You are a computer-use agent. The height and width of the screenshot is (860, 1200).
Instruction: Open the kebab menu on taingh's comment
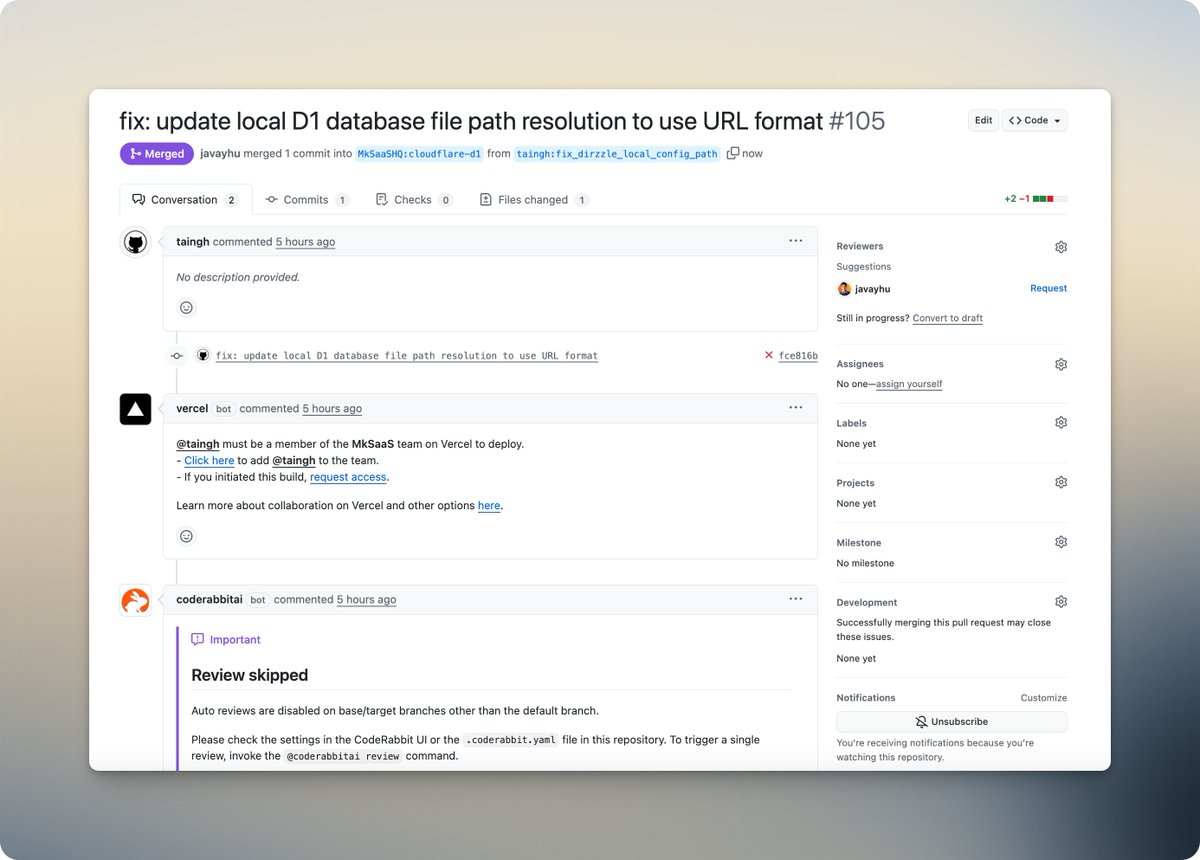(795, 240)
